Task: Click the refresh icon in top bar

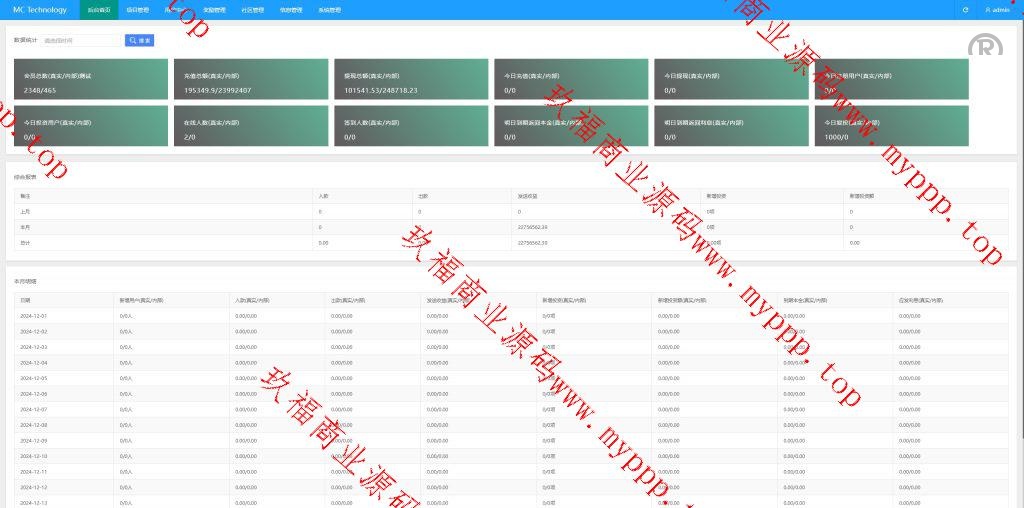Action: coord(965,10)
